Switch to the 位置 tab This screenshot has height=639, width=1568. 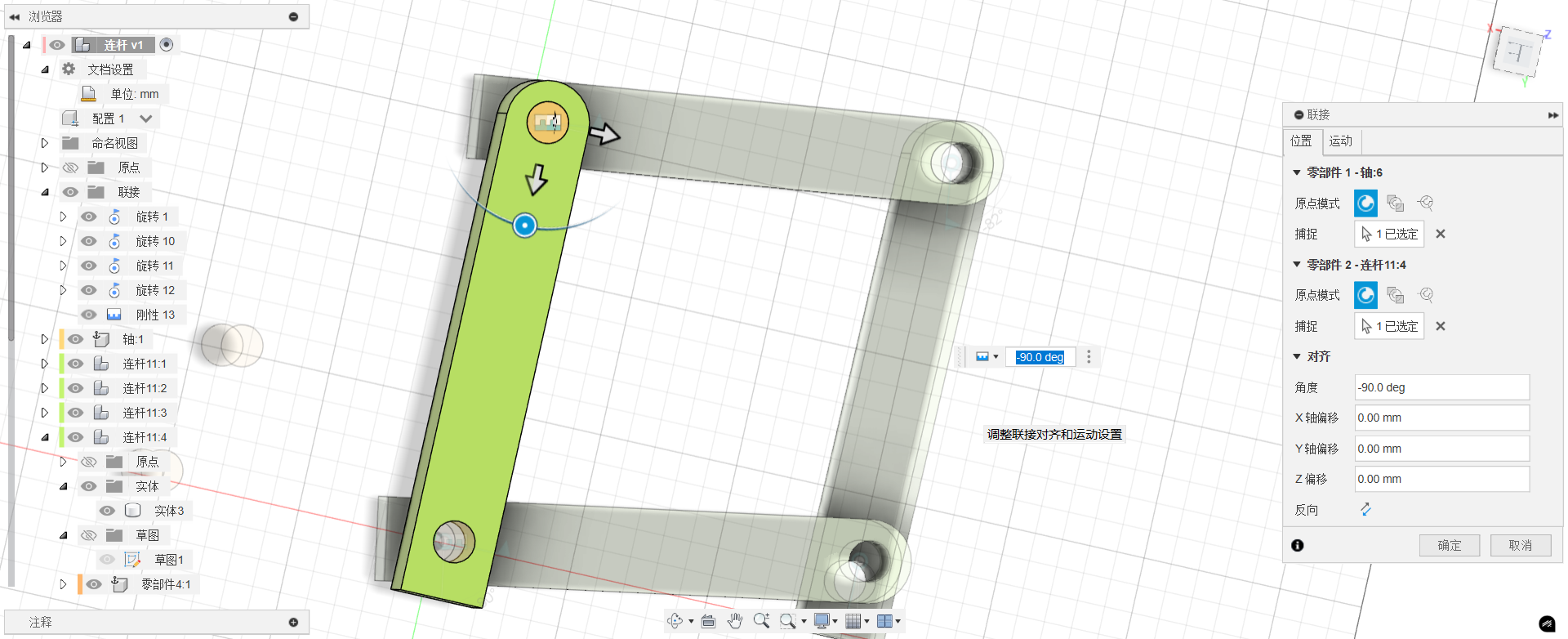(x=1302, y=141)
